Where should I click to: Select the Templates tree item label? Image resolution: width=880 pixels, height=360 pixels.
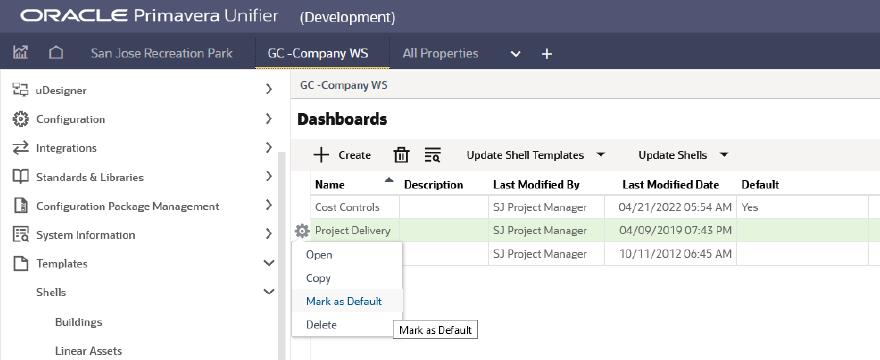click(62, 263)
